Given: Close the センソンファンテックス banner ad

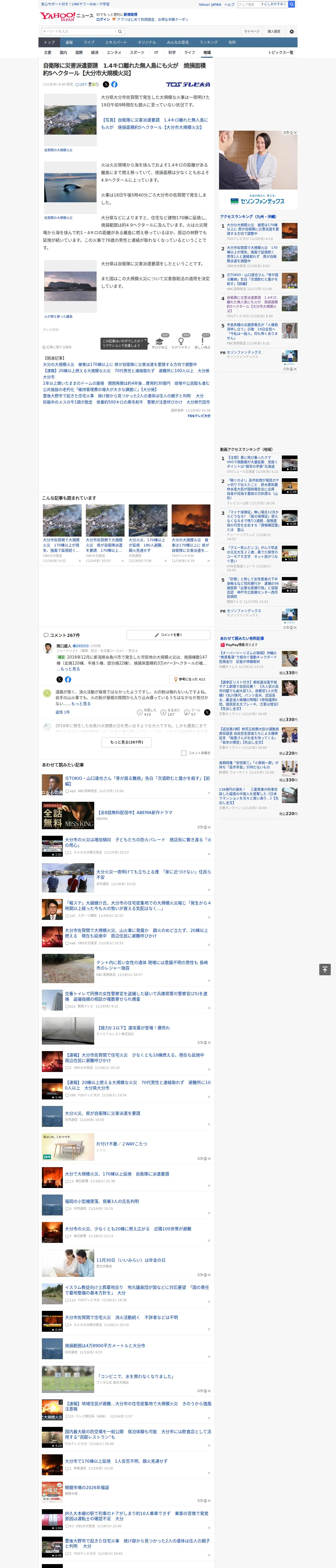Looking at the screenshot, I should click(295, 133).
